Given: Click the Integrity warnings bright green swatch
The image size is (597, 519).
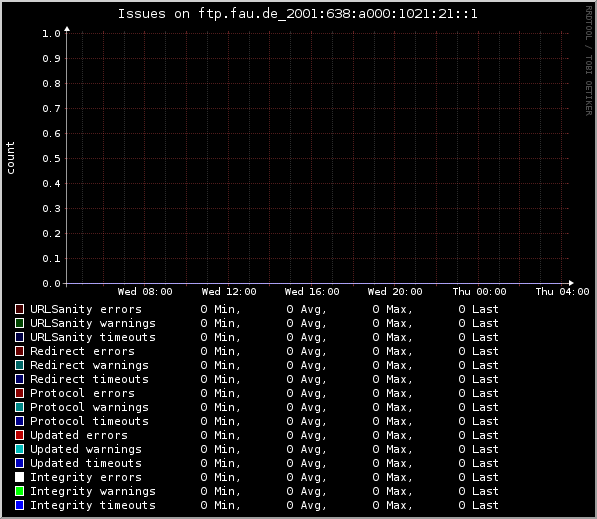Looking at the screenshot, I should pyautogui.click(x=19, y=491).
